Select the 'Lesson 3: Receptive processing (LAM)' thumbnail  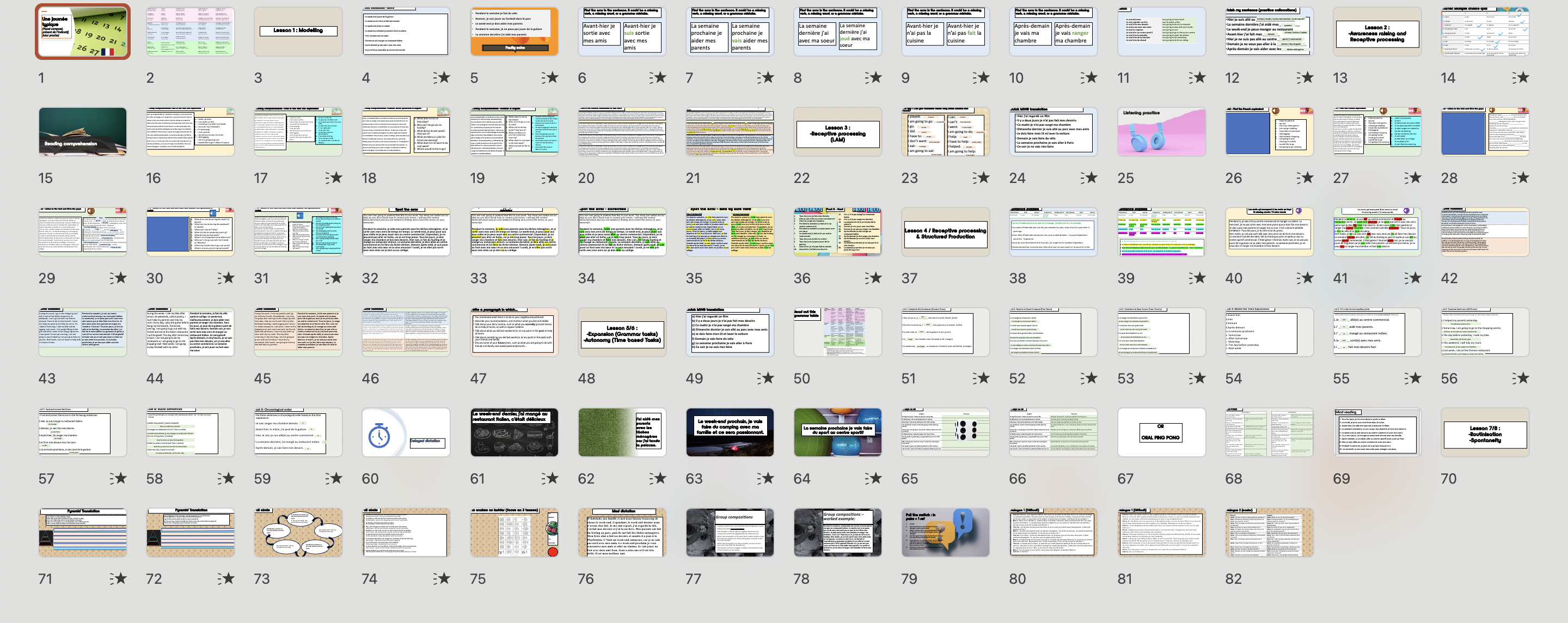(x=837, y=132)
